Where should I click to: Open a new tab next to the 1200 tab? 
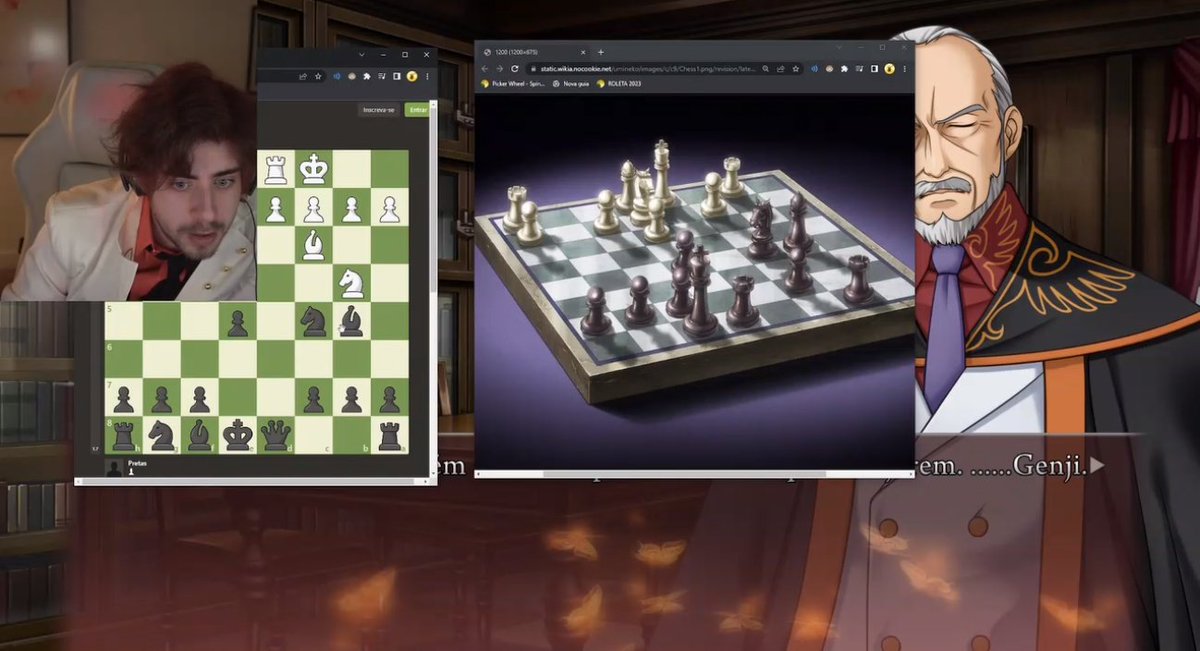pos(601,52)
